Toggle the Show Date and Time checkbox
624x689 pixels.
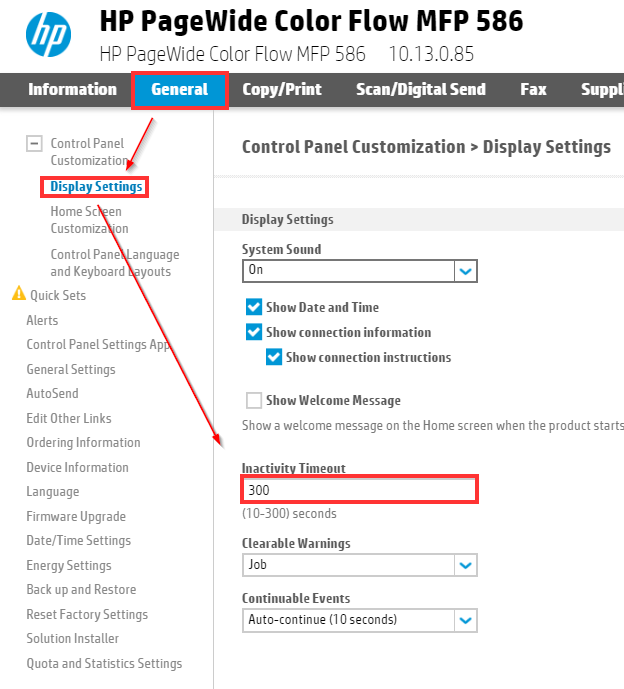pyautogui.click(x=254, y=307)
